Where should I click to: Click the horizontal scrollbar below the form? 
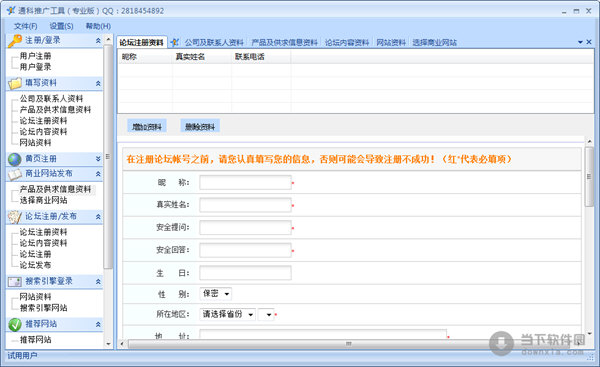[348, 344]
